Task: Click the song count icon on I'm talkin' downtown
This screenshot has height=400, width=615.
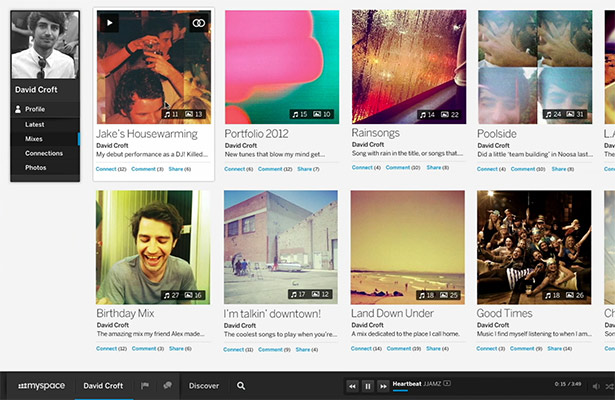Action: 294,294
